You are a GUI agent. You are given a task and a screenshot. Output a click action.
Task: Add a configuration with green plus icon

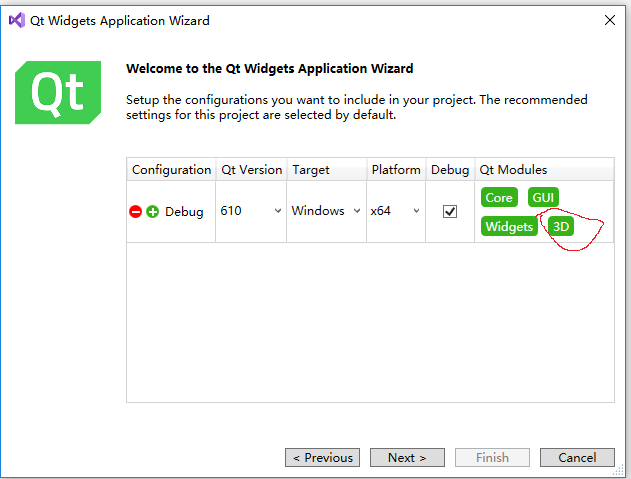(153, 211)
